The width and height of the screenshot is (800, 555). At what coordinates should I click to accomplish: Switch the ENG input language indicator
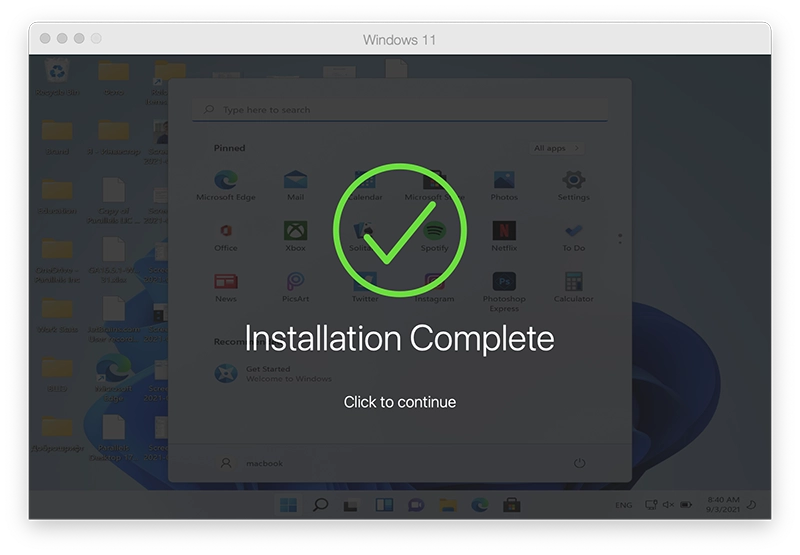click(623, 505)
